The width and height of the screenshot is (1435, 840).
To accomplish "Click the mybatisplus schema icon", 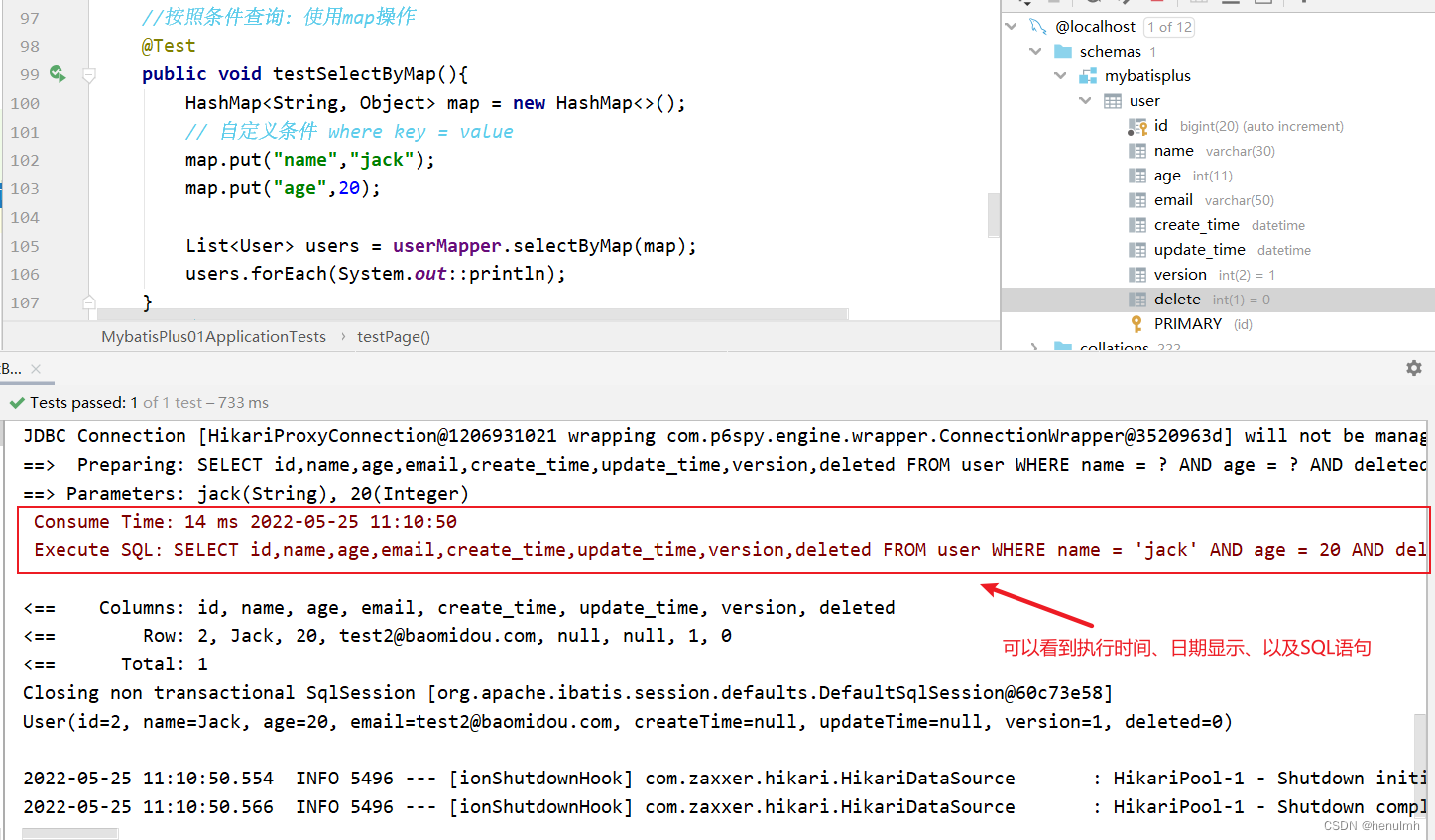I will pos(1088,75).
